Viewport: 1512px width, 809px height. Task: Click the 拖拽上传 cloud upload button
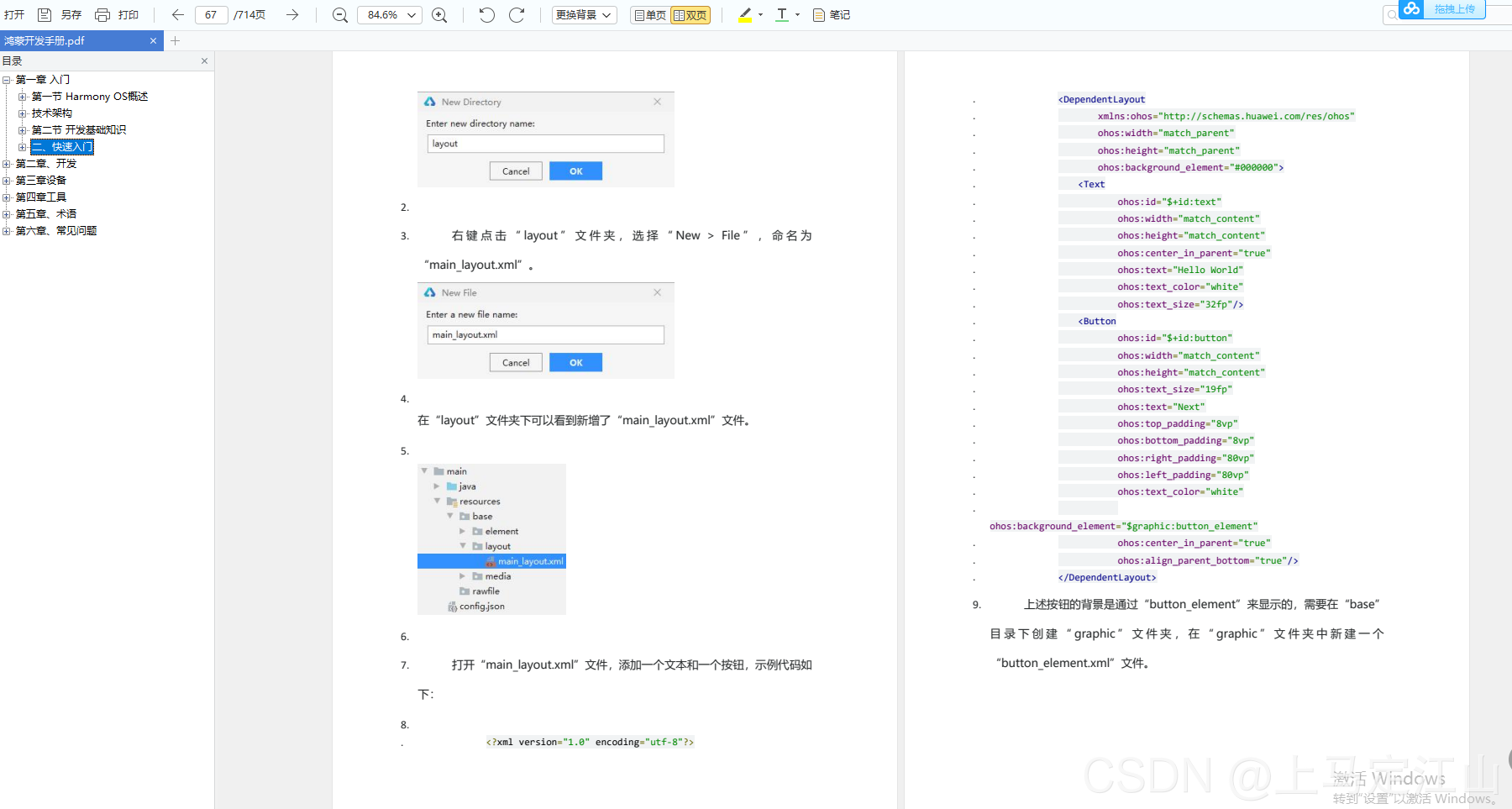pyautogui.click(x=1442, y=9)
